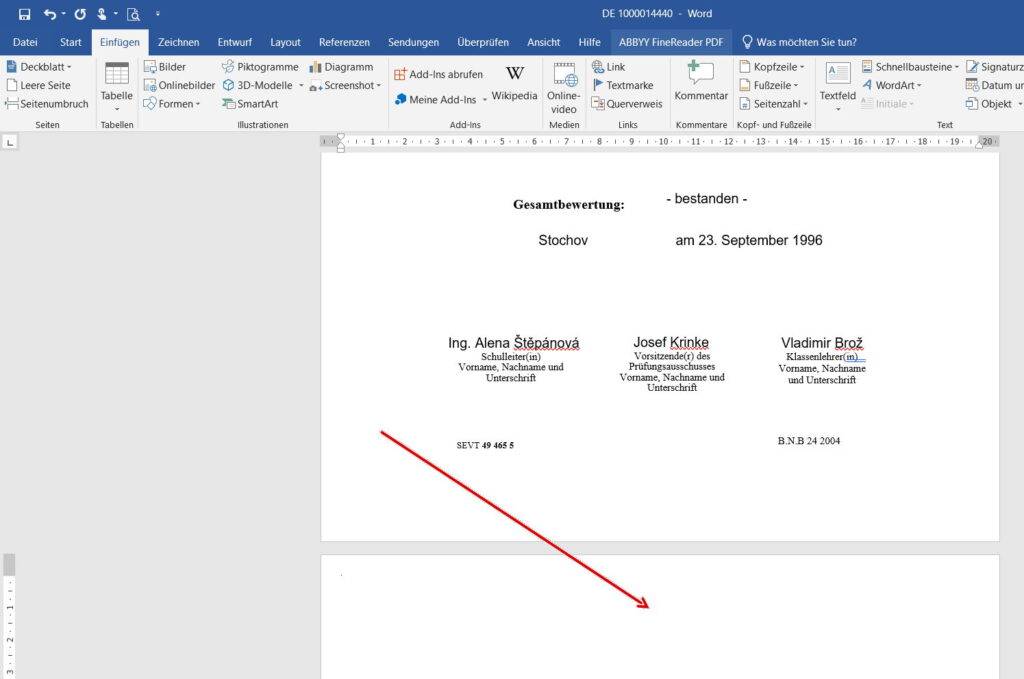This screenshot has width=1024, height=679.
Task: Insert a Signaturzeile
Action: (x=995, y=67)
